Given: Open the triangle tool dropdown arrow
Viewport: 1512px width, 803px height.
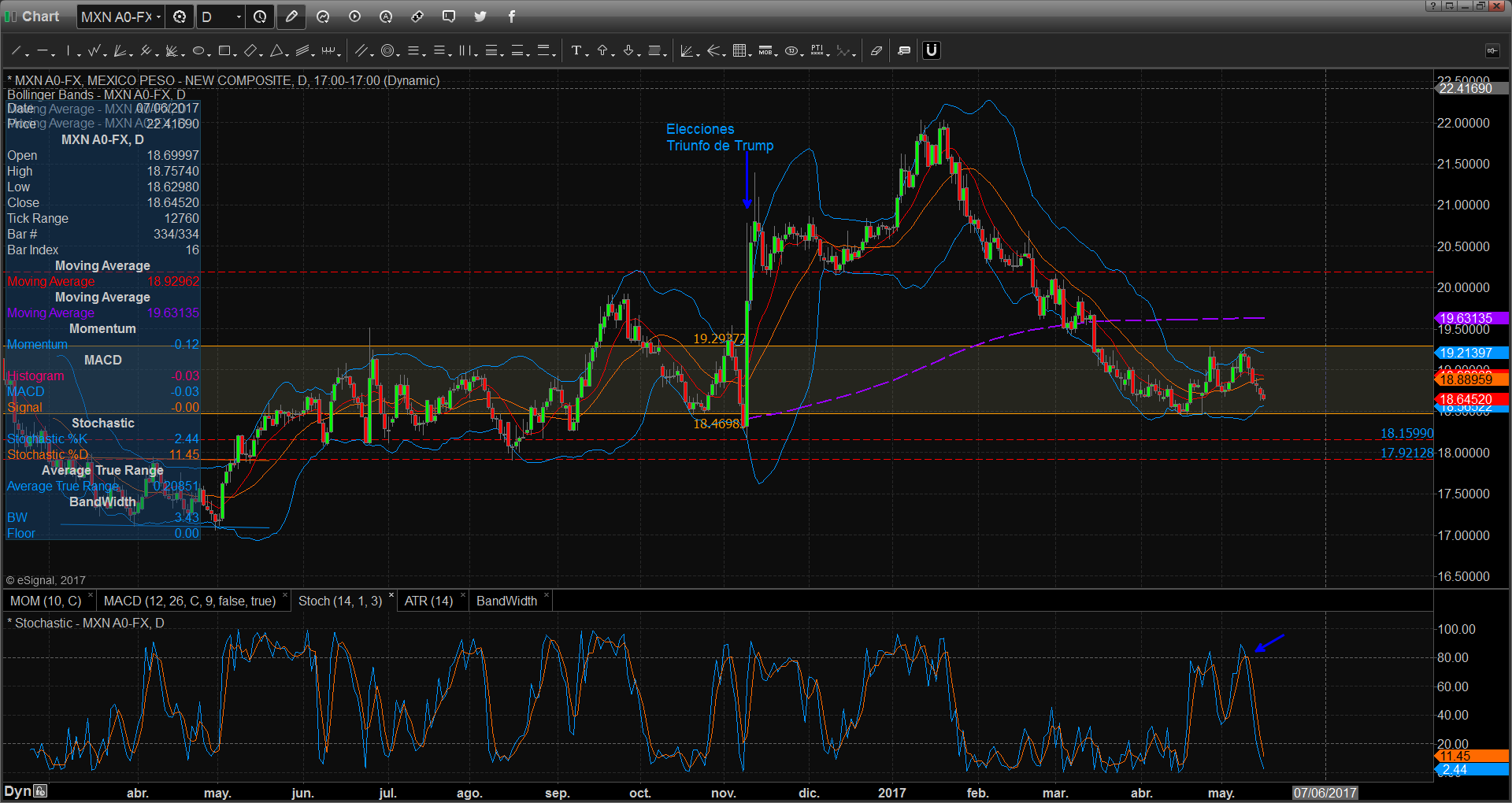Looking at the screenshot, I should (x=287, y=54).
